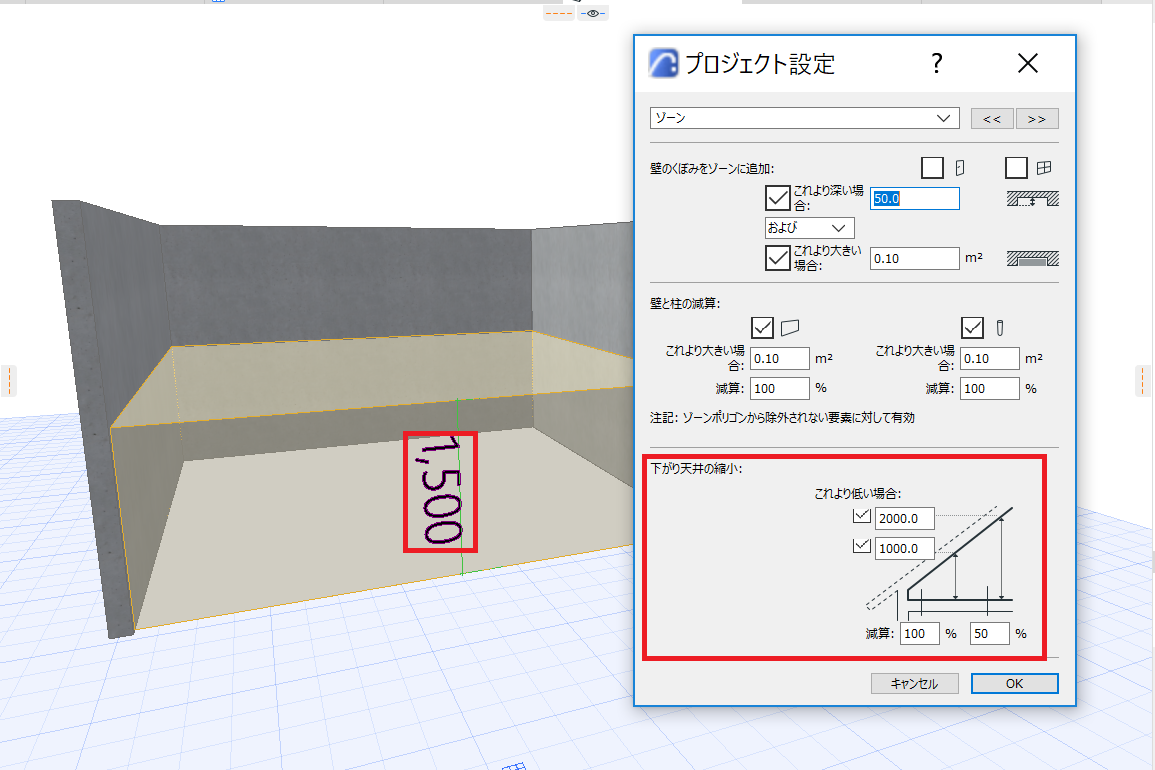This screenshot has width=1155, height=770.
Task: Click the キャンセル button
Action: [914, 684]
